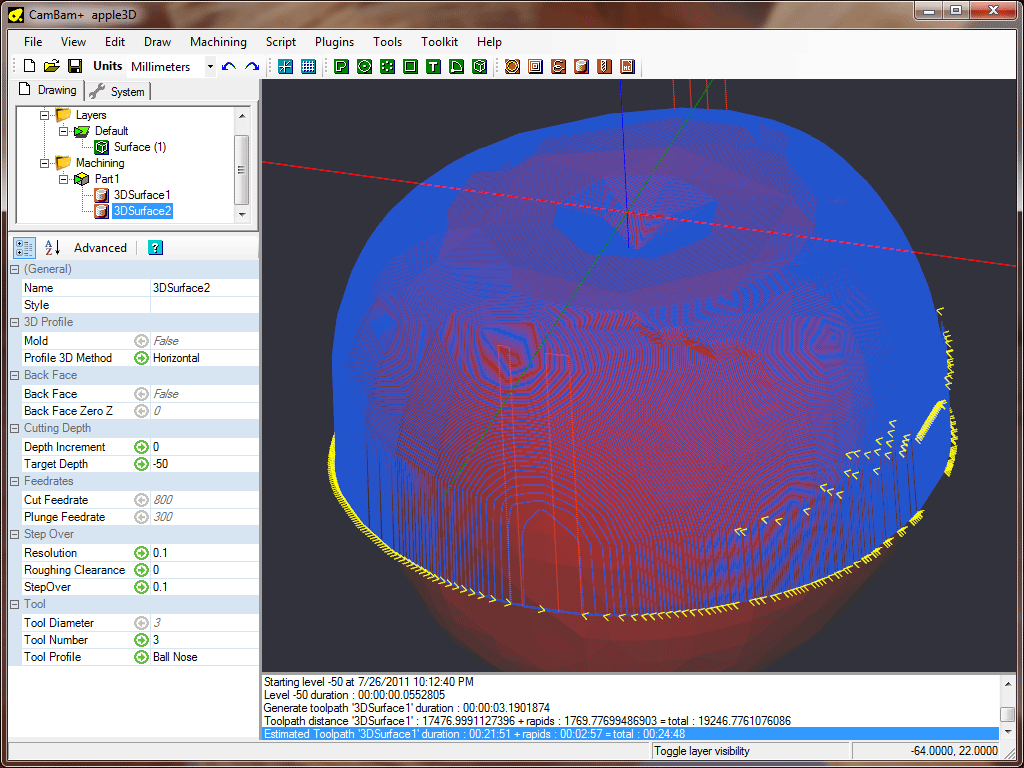Open the Units dropdown list
This screenshot has width=1024, height=768.
point(210,67)
